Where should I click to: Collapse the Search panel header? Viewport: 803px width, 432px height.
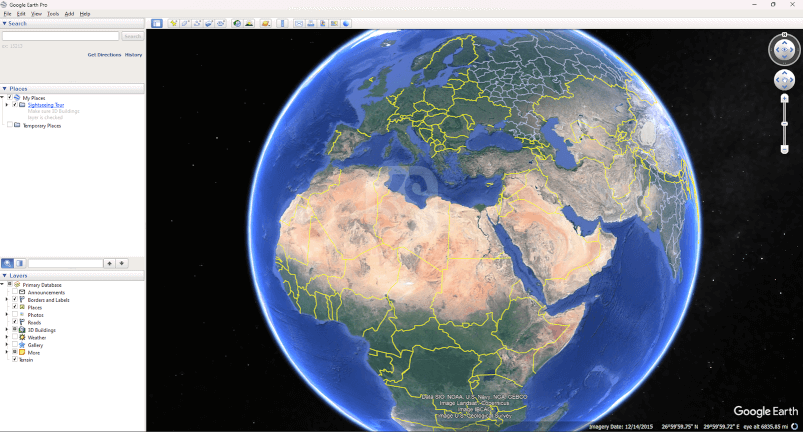[x=72, y=24]
